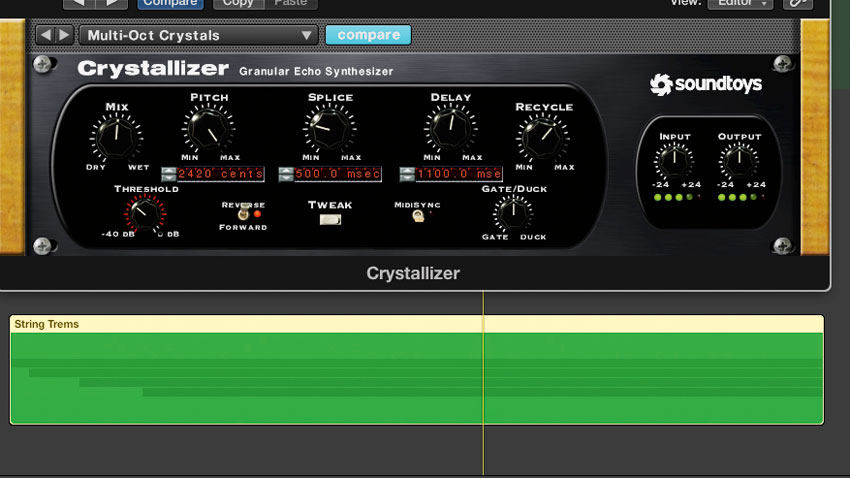The height and width of the screenshot is (478, 850).
Task: Click the Splice knob
Action: click(330, 129)
